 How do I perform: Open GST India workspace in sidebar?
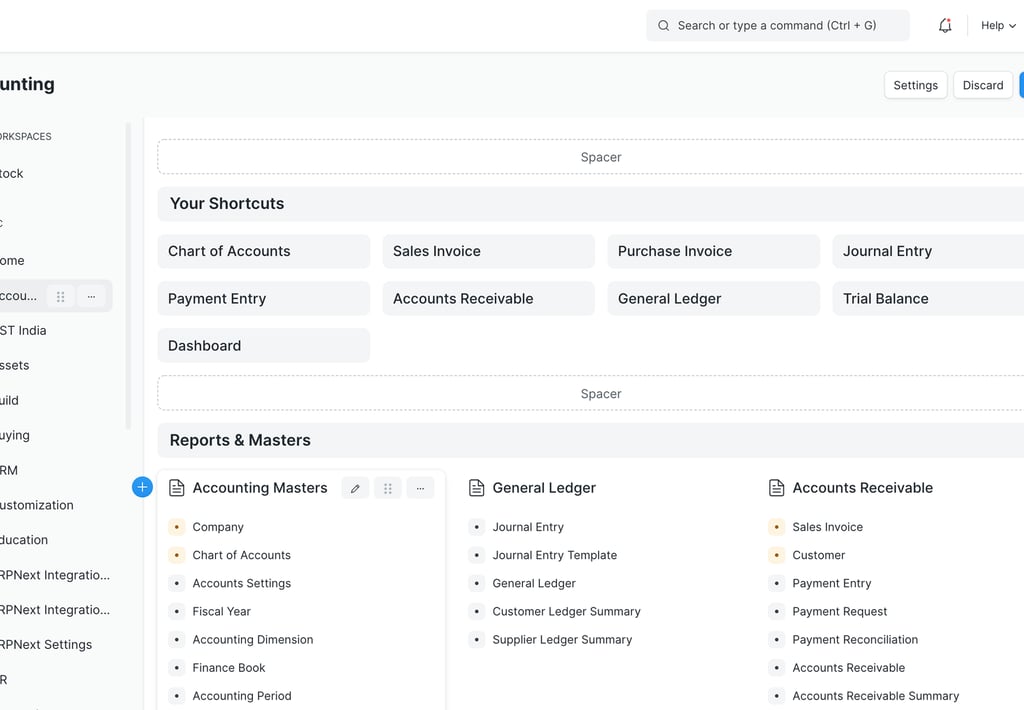point(24,330)
